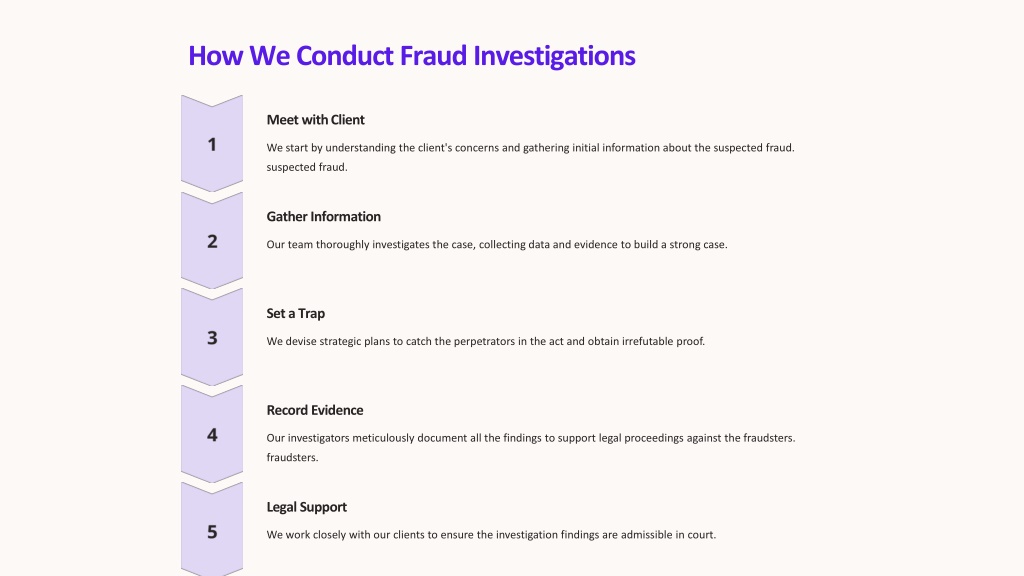The width and height of the screenshot is (1024, 576).
Task: Select the step 2 chevron shape
Action: pos(212,240)
